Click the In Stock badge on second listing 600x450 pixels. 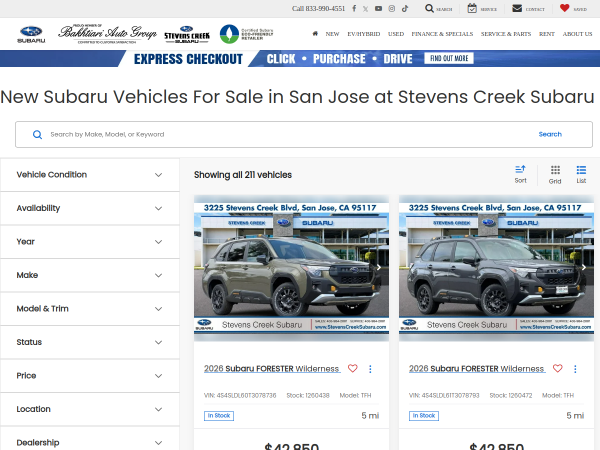point(424,416)
